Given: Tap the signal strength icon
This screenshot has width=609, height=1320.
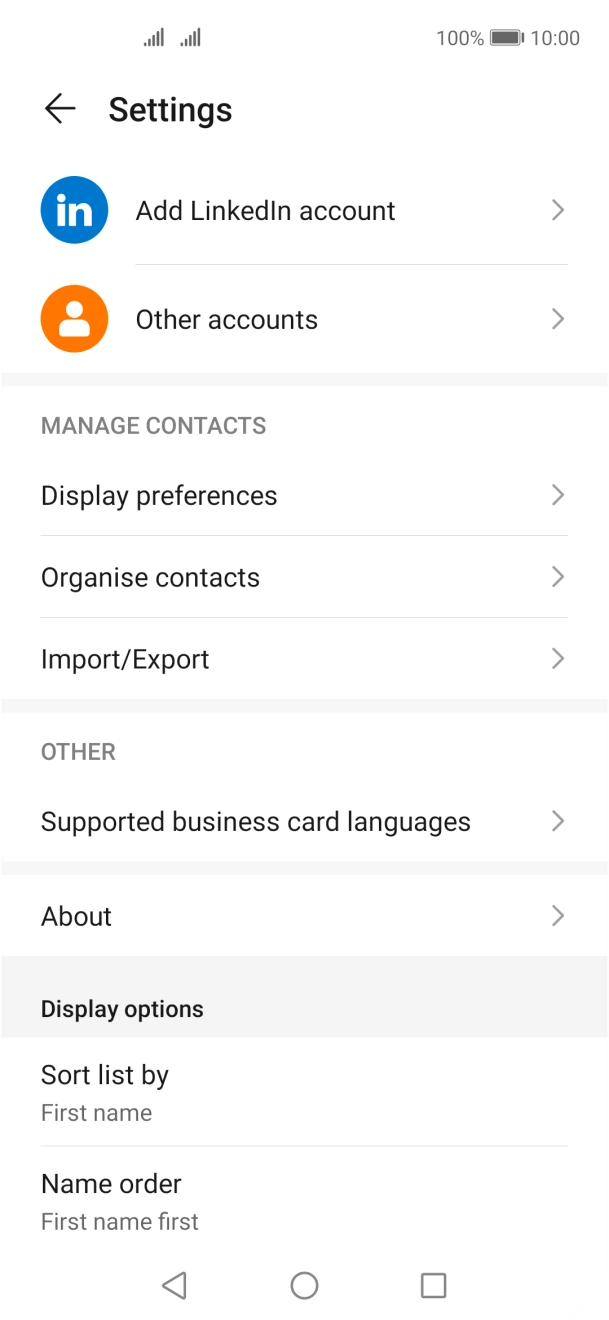Looking at the screenshot, I should [154, 38].
